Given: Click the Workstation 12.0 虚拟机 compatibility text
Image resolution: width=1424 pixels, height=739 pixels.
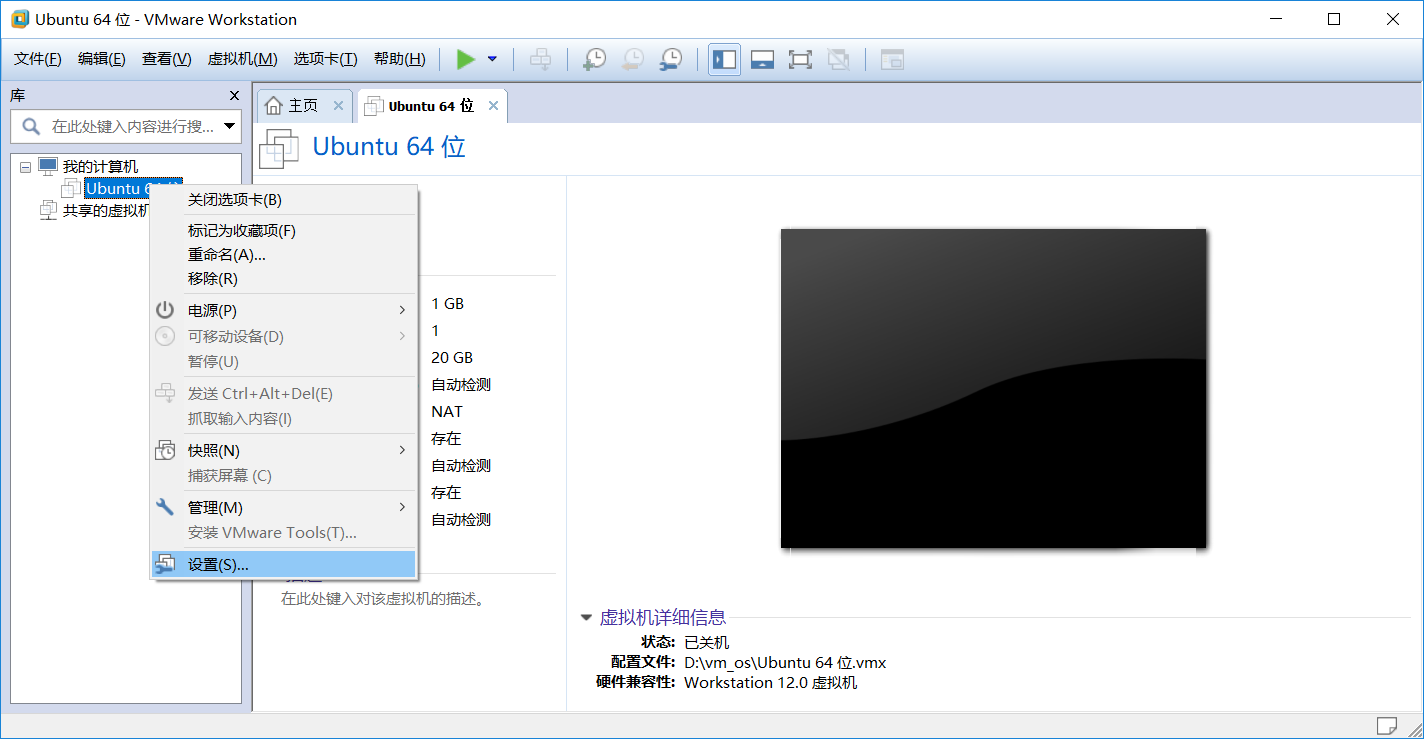Looking at the screenshot, I should pyautogui.click(x=770, y=683).
